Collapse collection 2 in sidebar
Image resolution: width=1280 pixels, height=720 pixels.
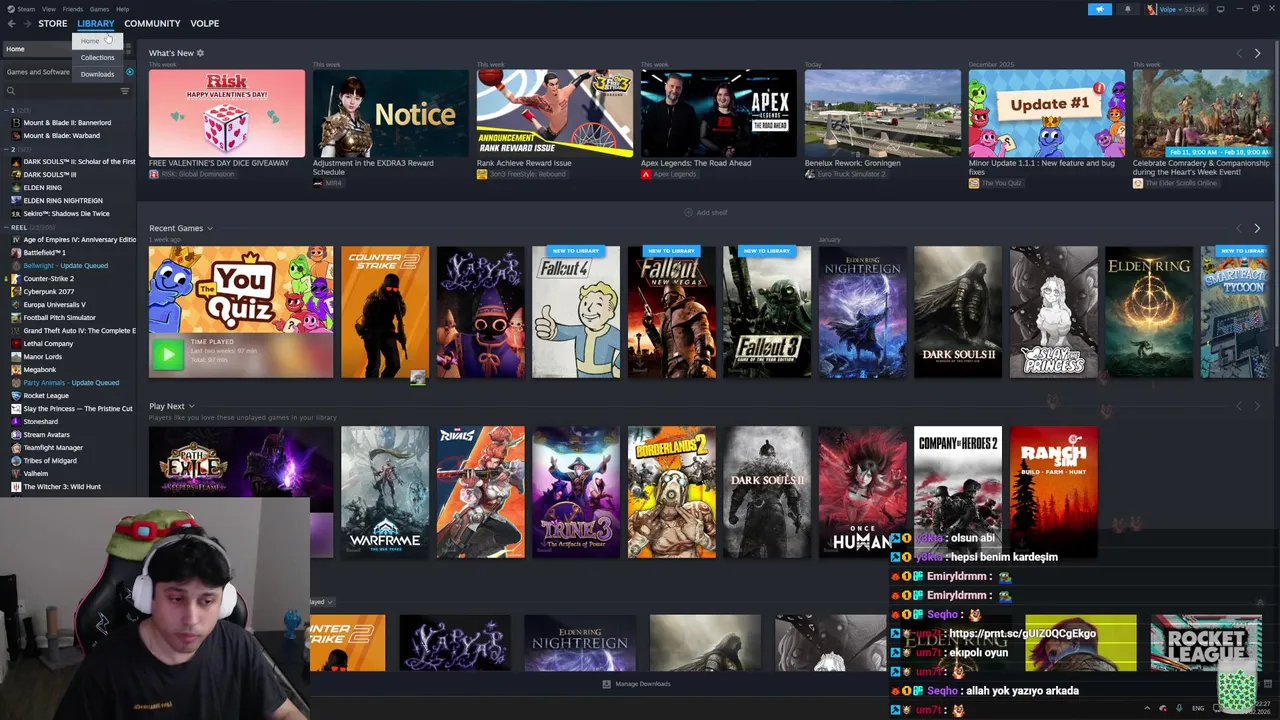point(6,149)
